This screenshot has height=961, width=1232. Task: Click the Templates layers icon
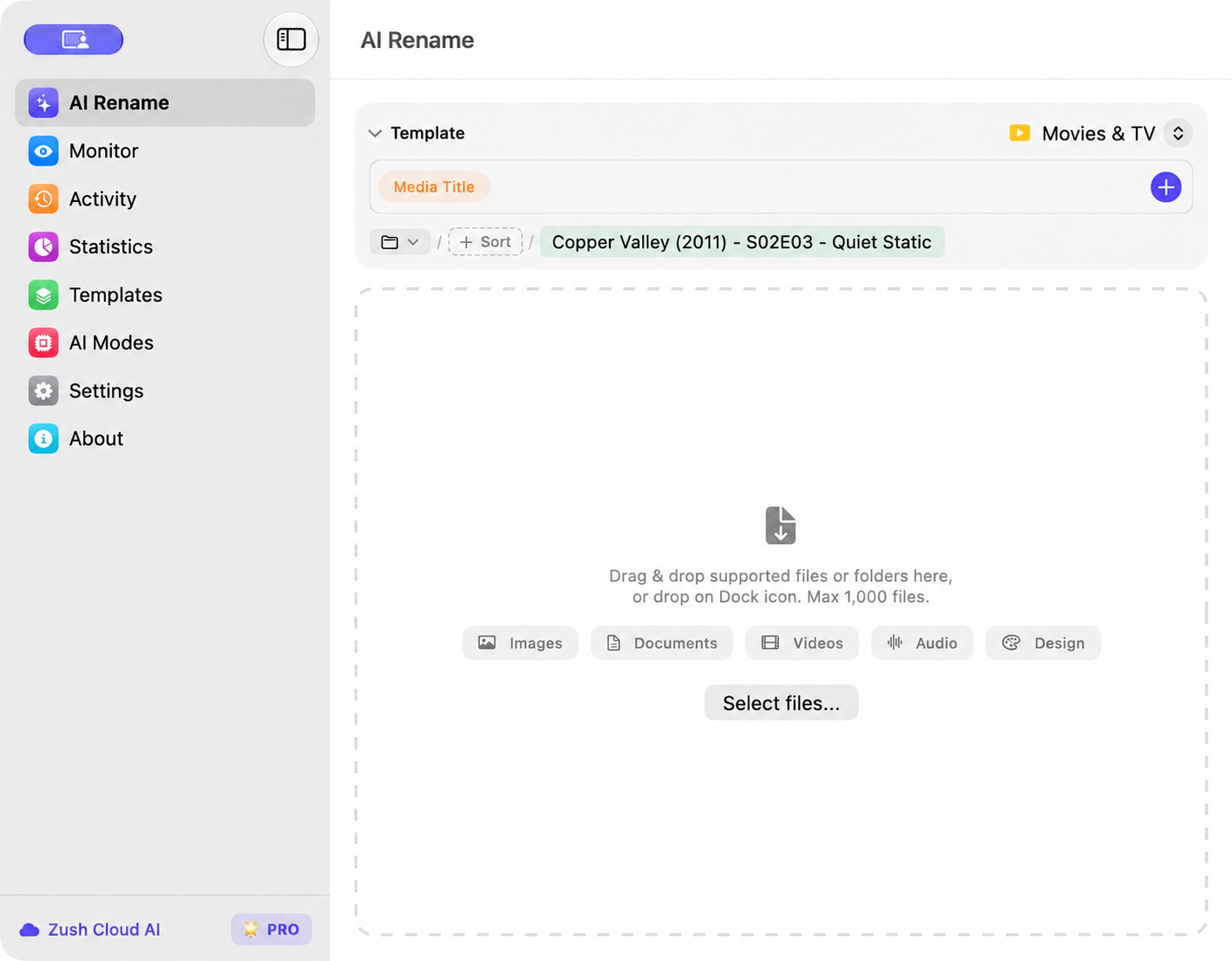(43, 295)
